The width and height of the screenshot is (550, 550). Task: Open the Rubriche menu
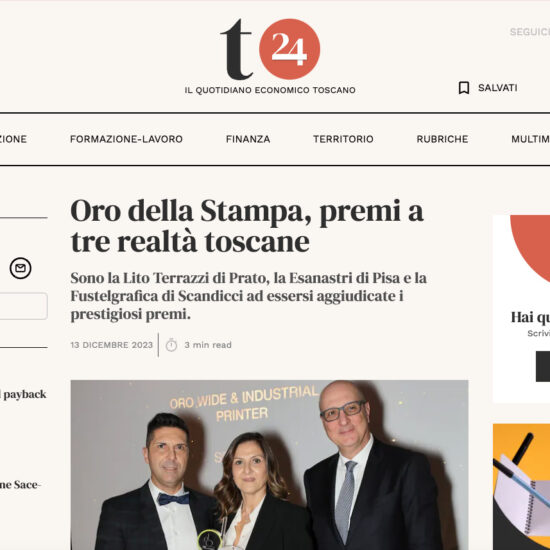click(442, 139)
